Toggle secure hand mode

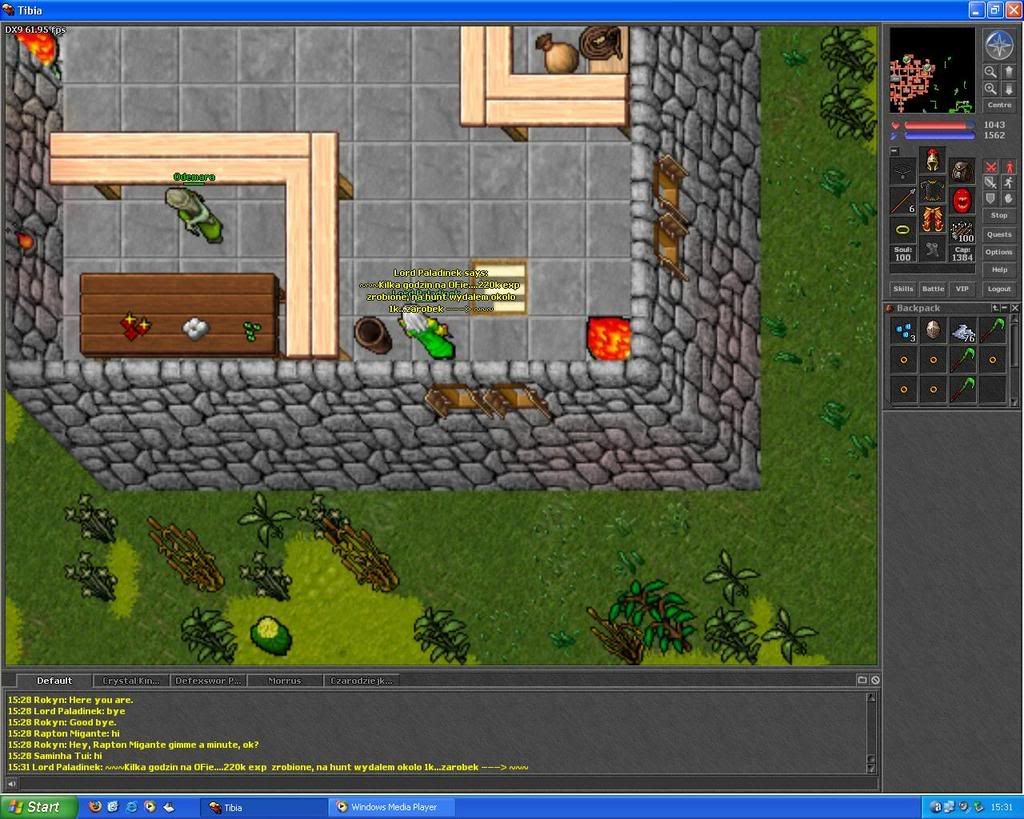tap(1008, 199)
